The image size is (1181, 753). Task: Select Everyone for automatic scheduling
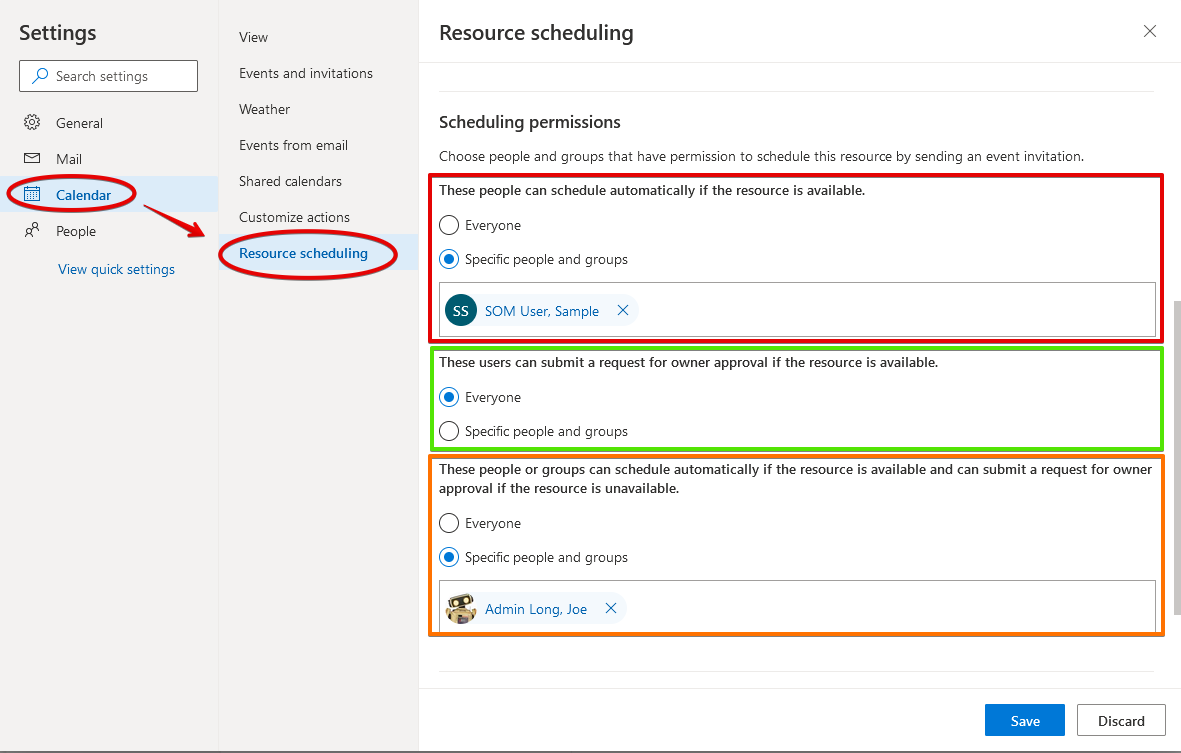point(450,225)
